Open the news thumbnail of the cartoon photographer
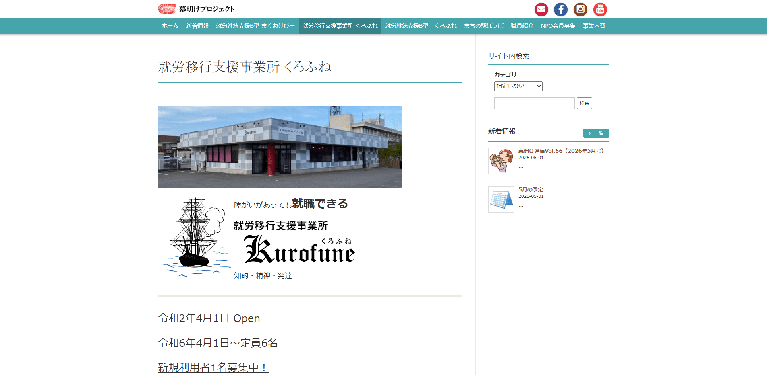767x375 pixels. (501, 161)
